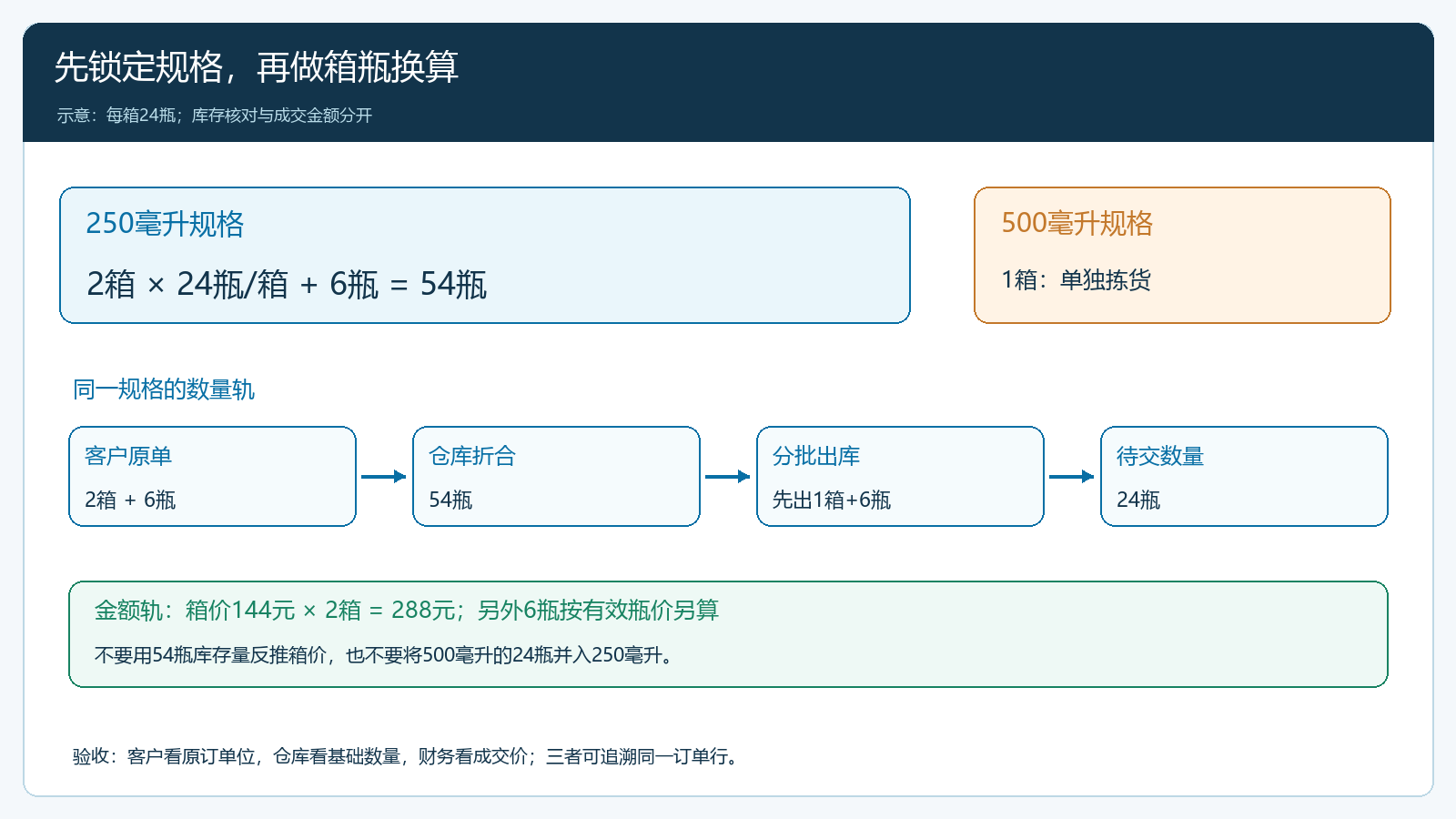Click the 仓库折合 card title
Image resolution: width=1456 pixels, height=819 pixels.
pos(472,457)
